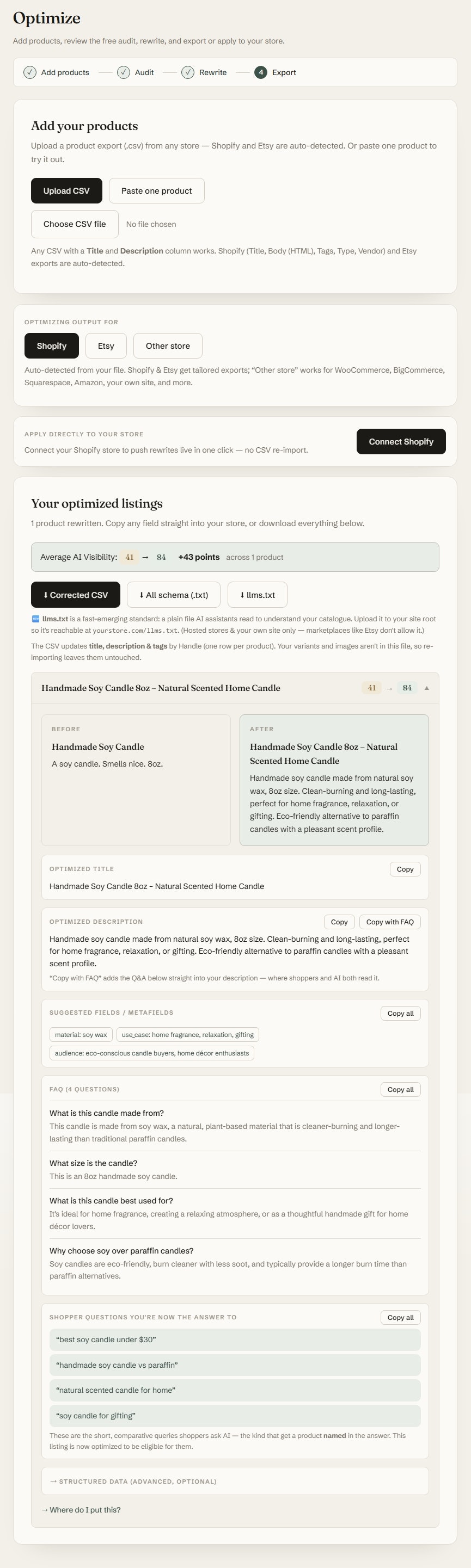
Task: Click FAQ 'What is this candle best used for?'
Action: click(x=111, y=1200)
